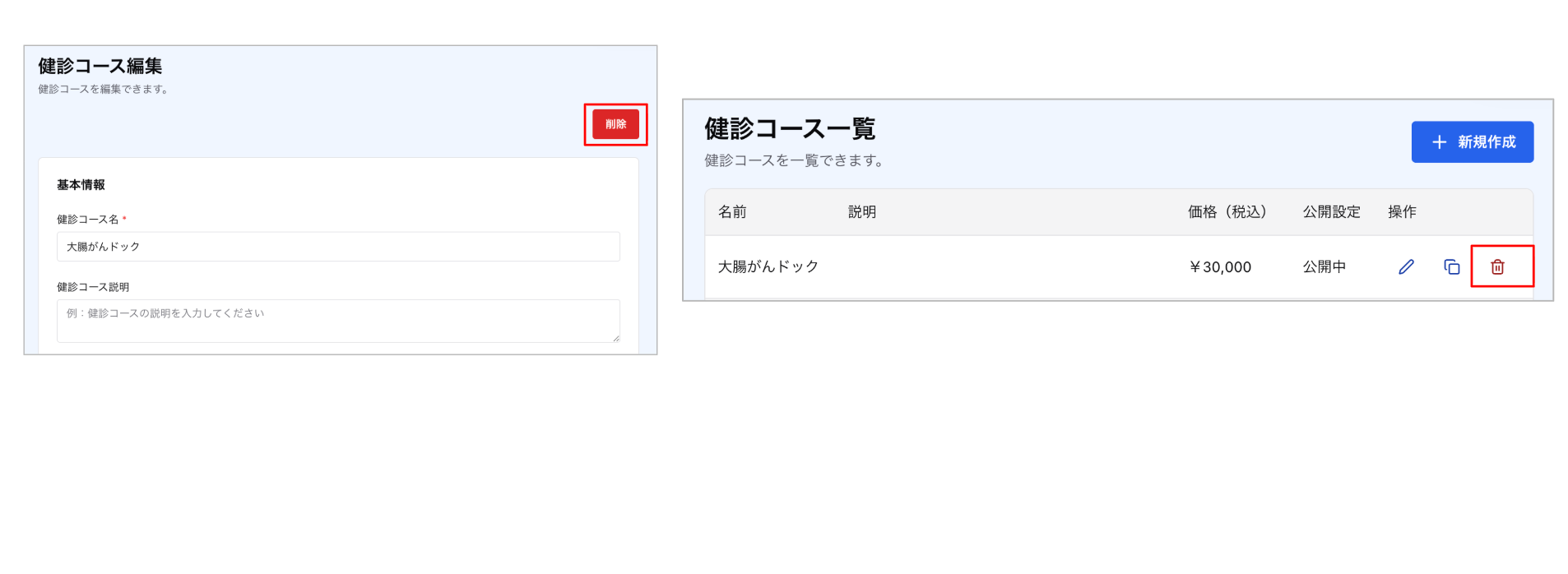1568x574 pixels.
Task: Click the duplicate copy icon for 大腸がんドック
Action: point(1452,267)
